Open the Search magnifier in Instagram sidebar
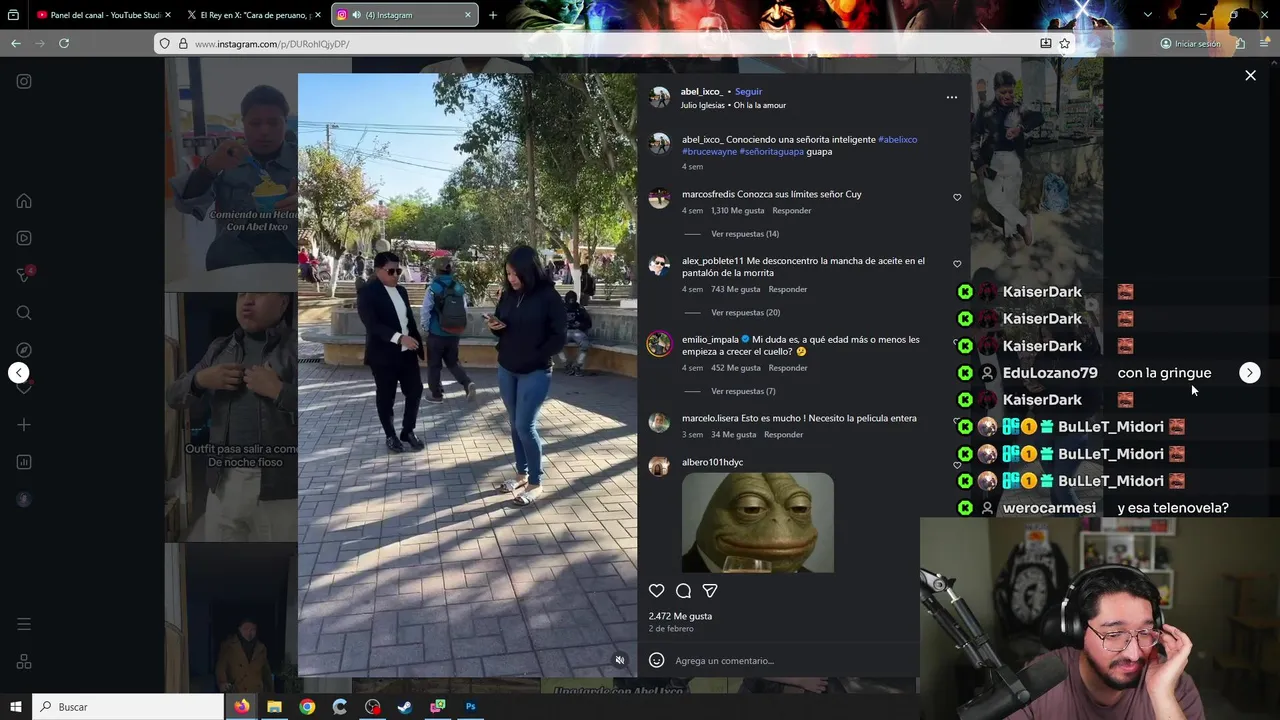1280x720 pixels. coord(24,313)
